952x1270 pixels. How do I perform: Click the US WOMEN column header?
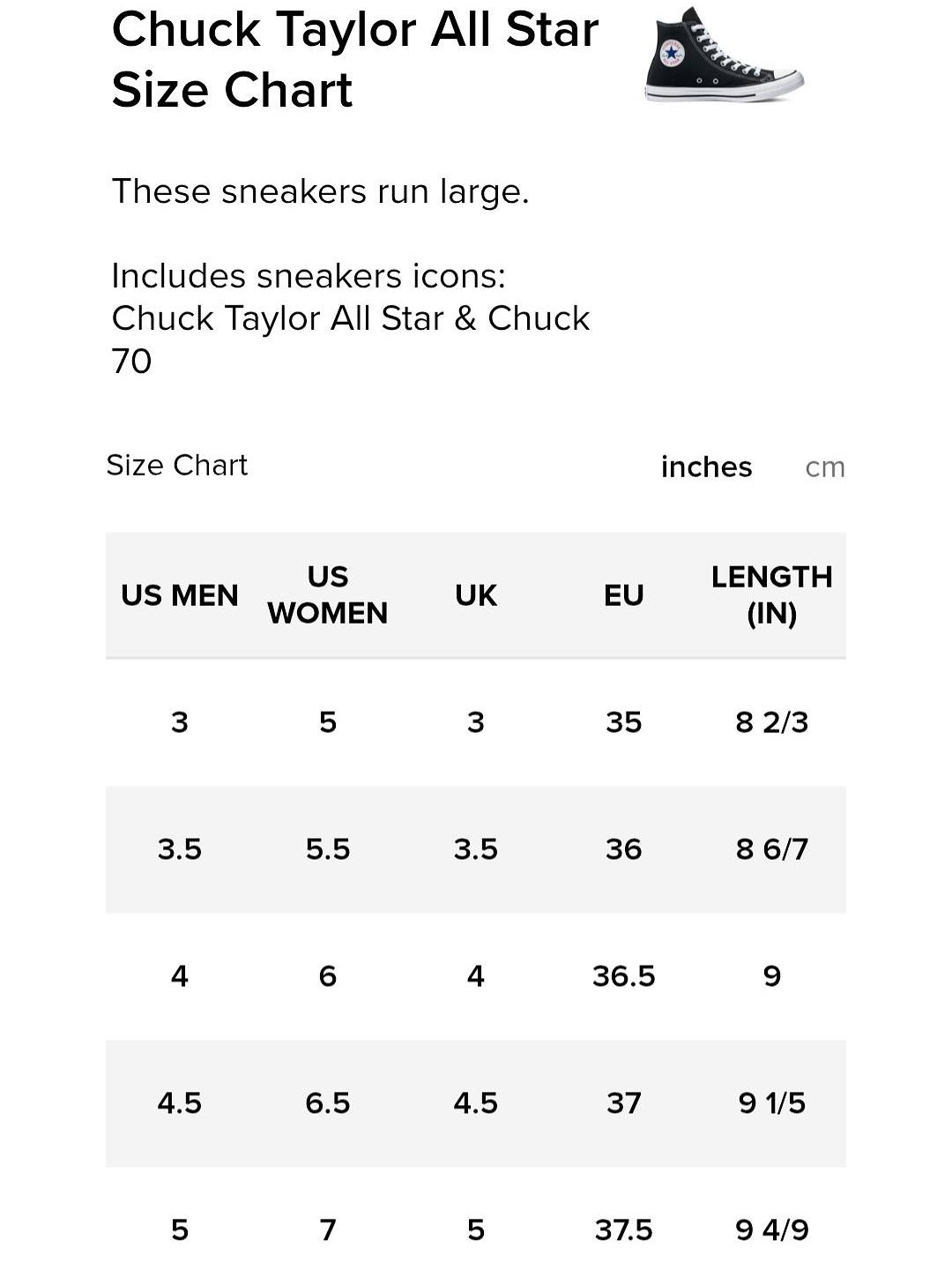(328, 594)
